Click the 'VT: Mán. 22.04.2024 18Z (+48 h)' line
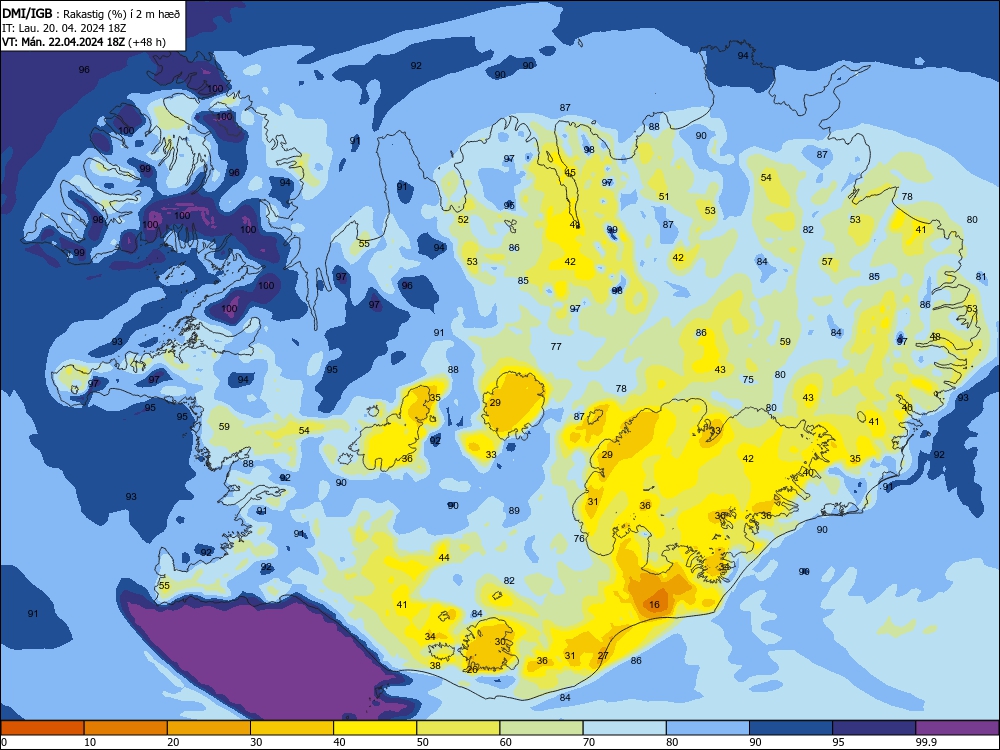Image resolution: width=1000 pixels, height=750 pixels. tap(84, 42)
